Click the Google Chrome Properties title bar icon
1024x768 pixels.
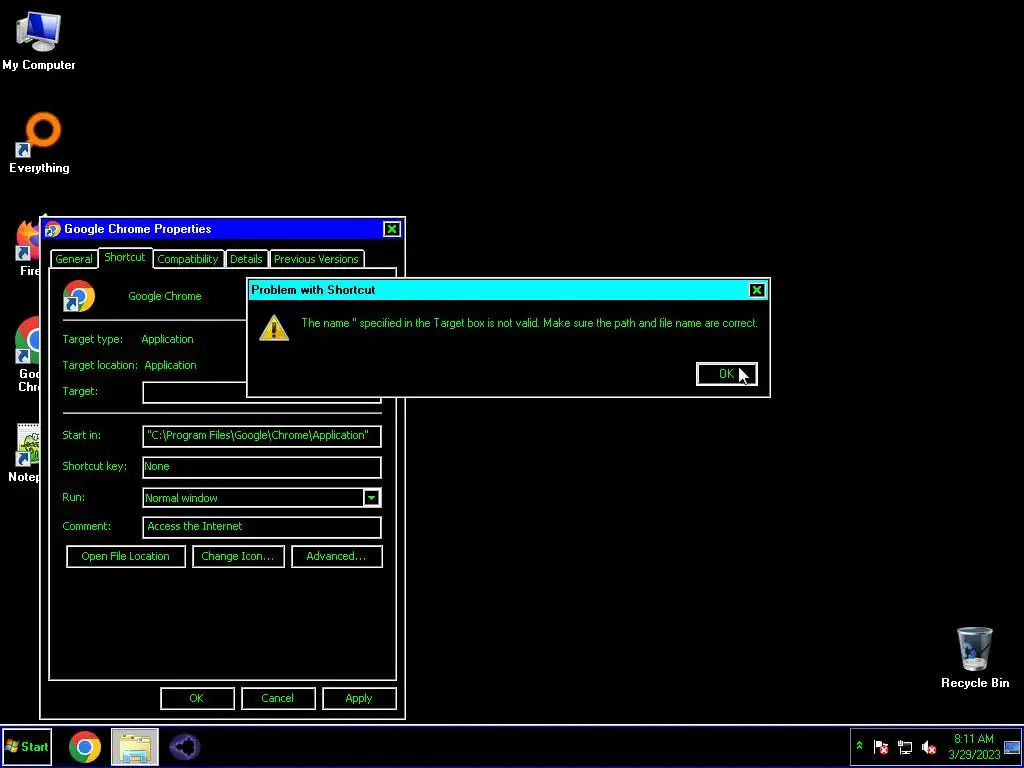click(53, 229)
